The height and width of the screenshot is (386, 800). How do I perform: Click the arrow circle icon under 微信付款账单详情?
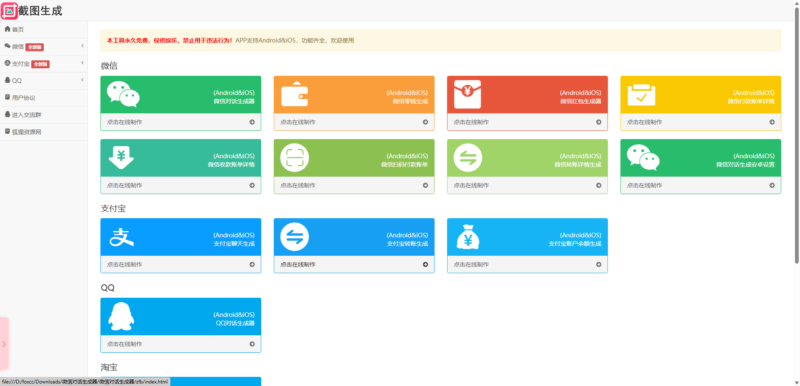click(772, 122)
